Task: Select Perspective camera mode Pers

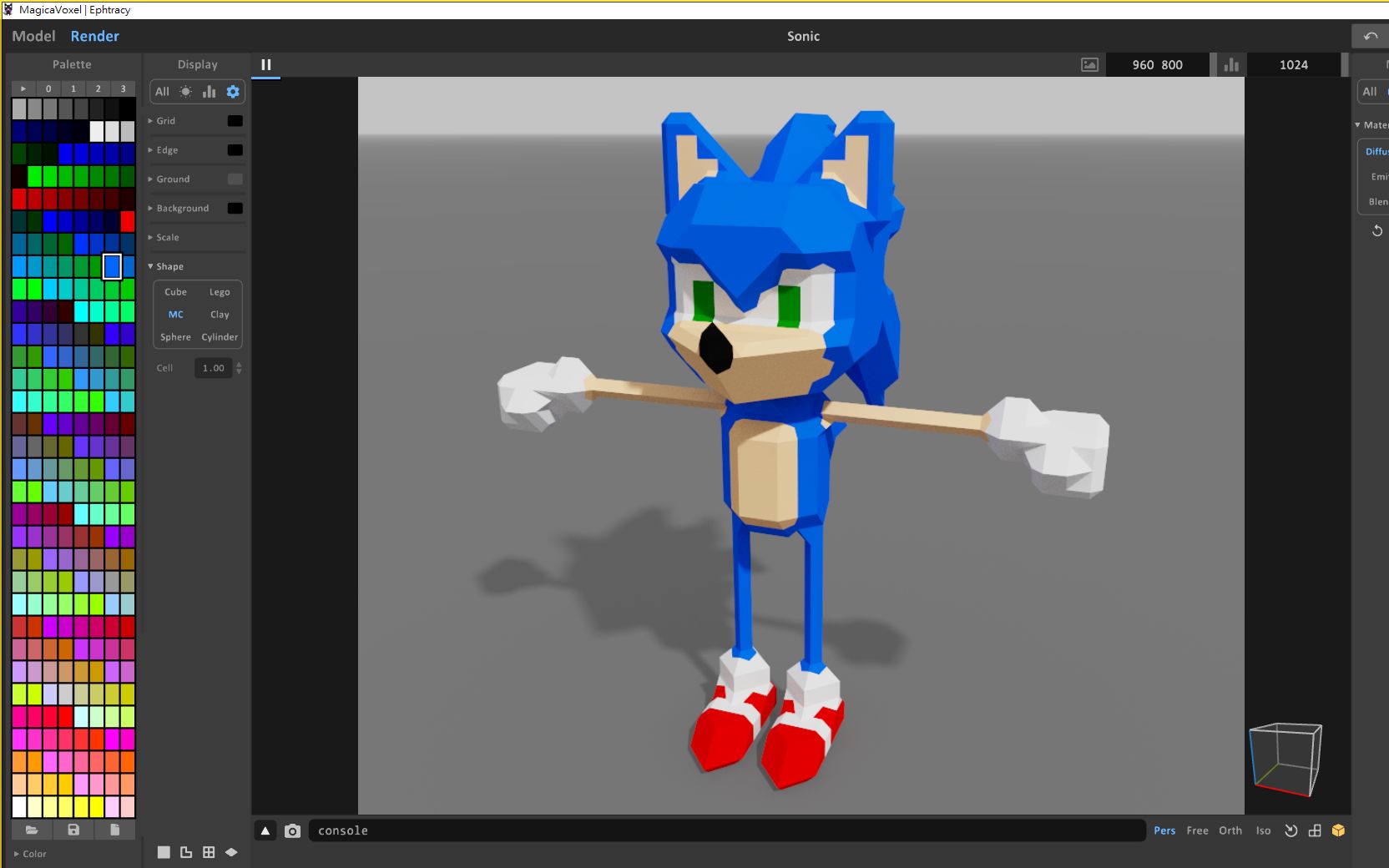Action: 1164,830
